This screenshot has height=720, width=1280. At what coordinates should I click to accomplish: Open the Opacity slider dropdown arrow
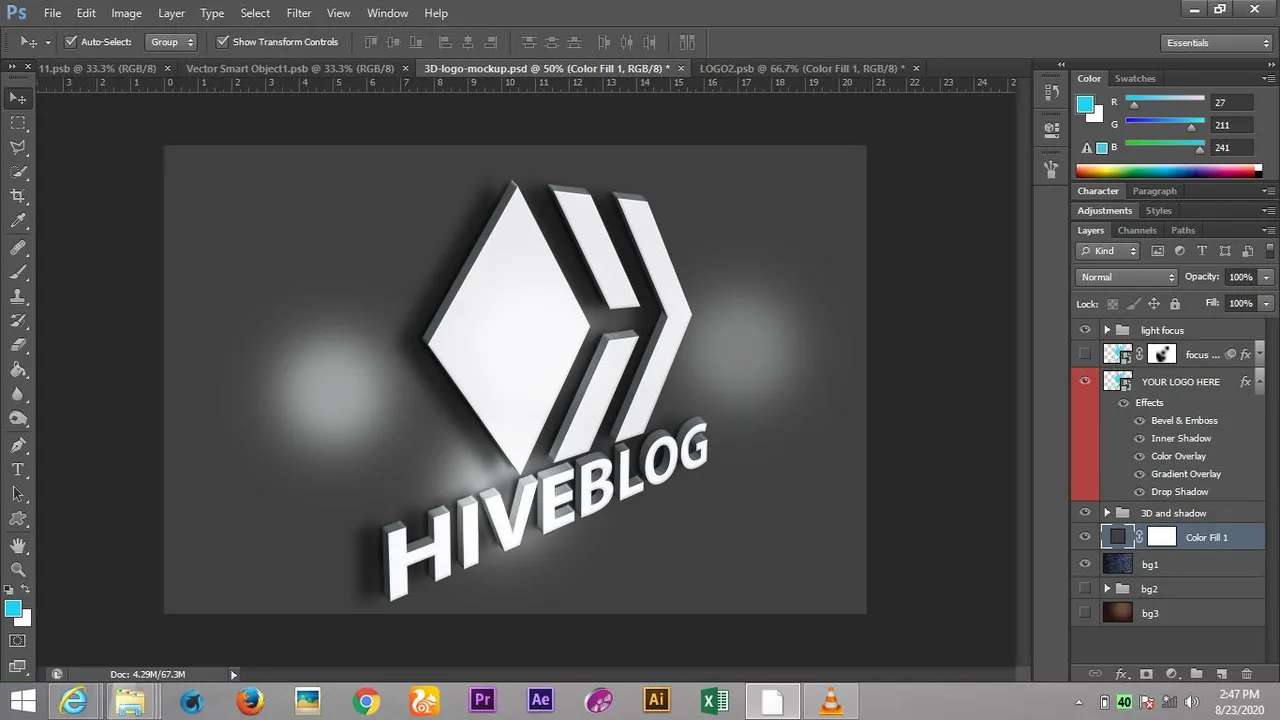coord(1266,277)
